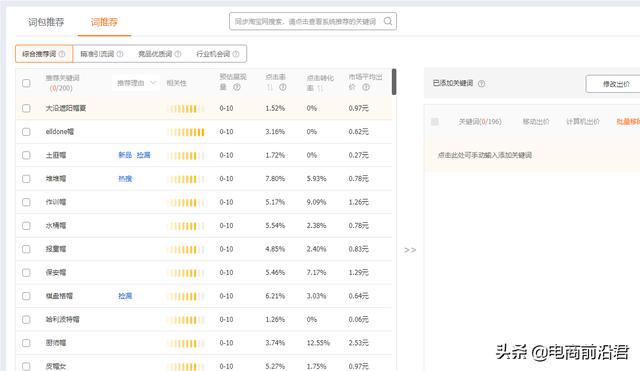Screen dimensions: 640x371
Task: Click help icon in 预估展现量 column header
Action: pyautogui.click(x=237, y=87)
